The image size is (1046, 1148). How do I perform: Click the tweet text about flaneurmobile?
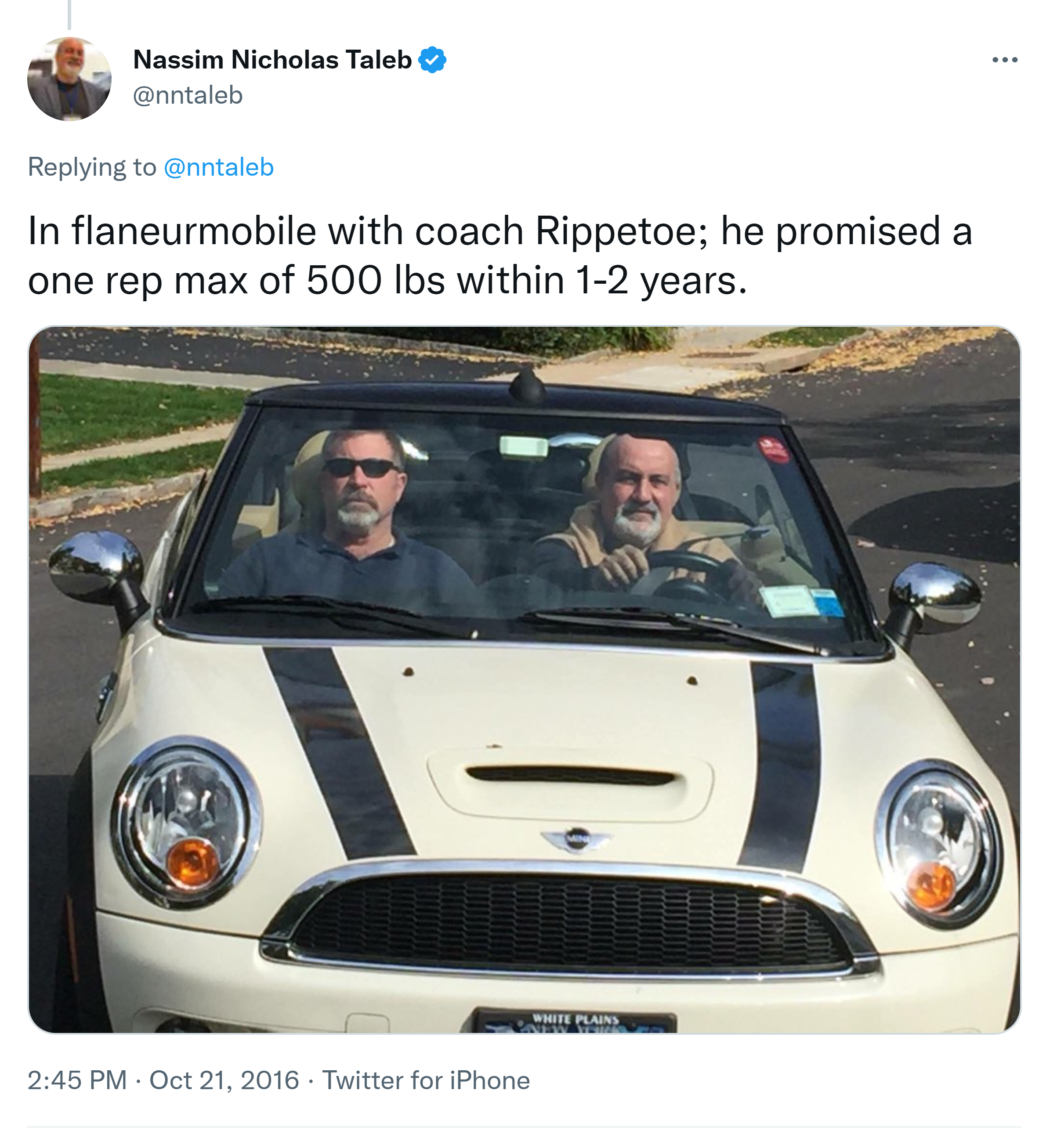point(500,256)
